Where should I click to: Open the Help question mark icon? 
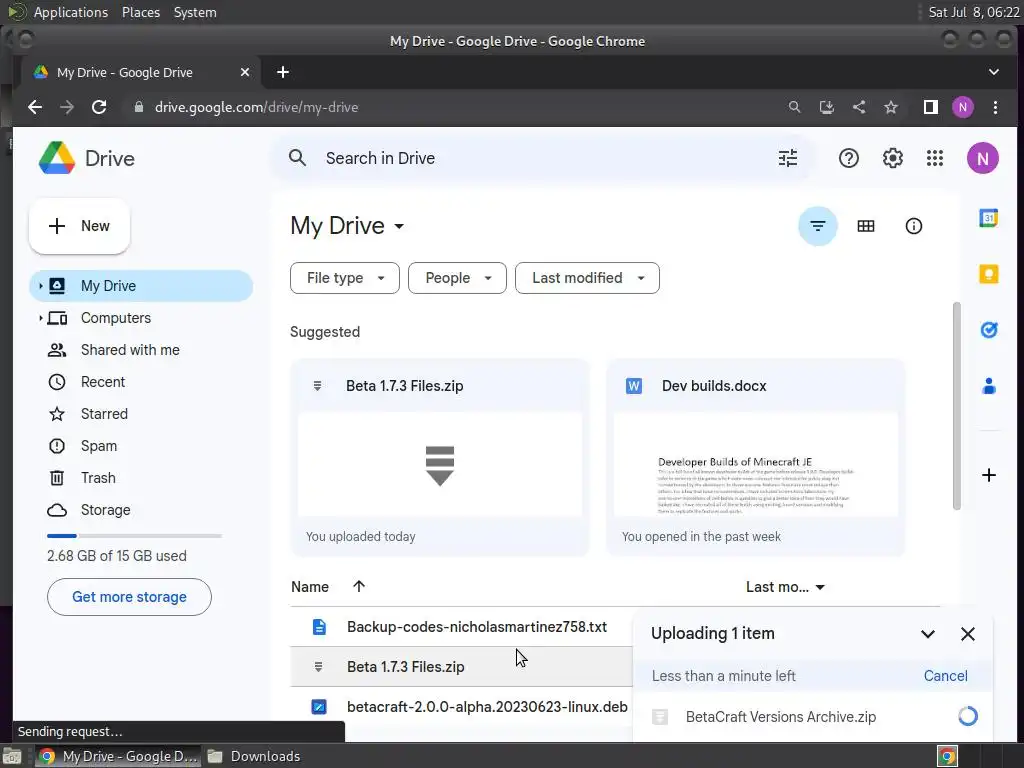coord(848,158)
